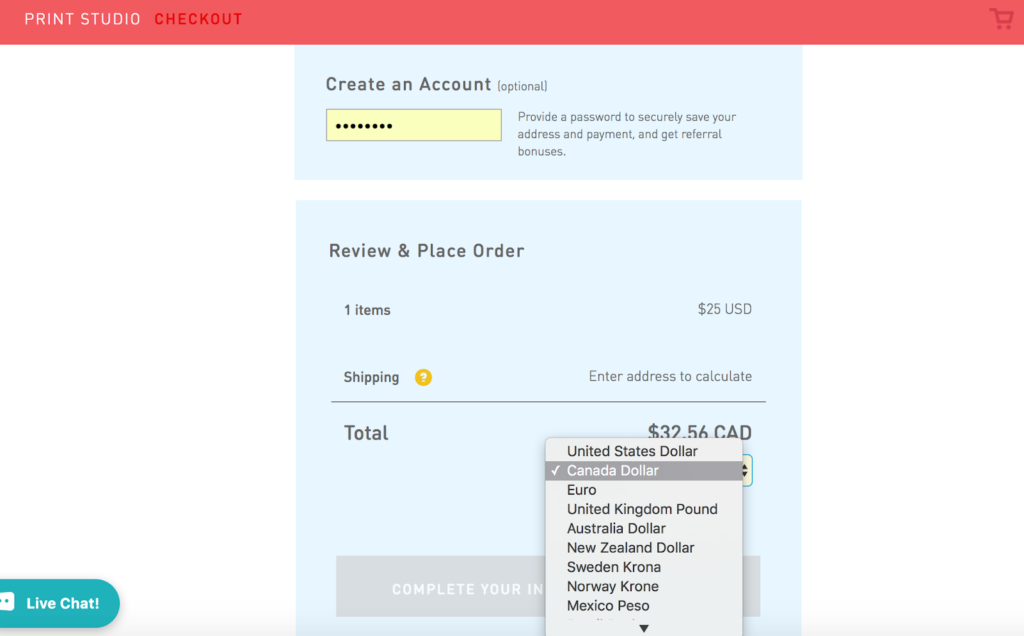Screen dimensions: 1024x636
Task: Pick United Kingdom Pound currency
Action: pos(644,509)
